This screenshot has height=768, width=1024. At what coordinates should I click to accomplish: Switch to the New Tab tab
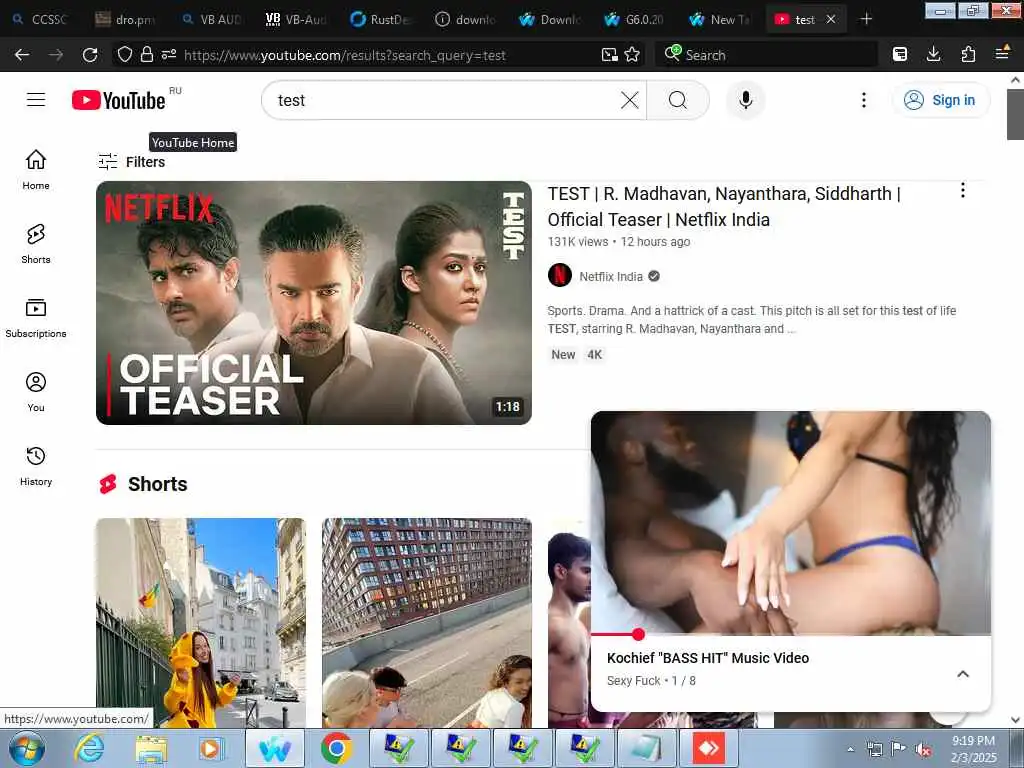pos(720,20)
